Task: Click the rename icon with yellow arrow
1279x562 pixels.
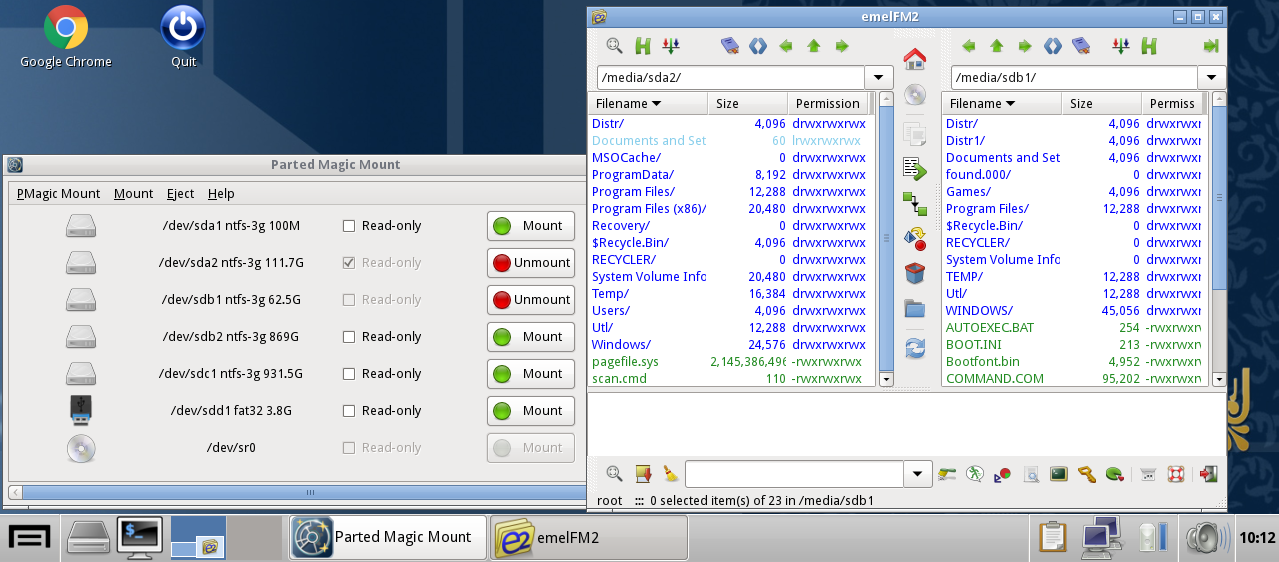Action: (914, 238)
